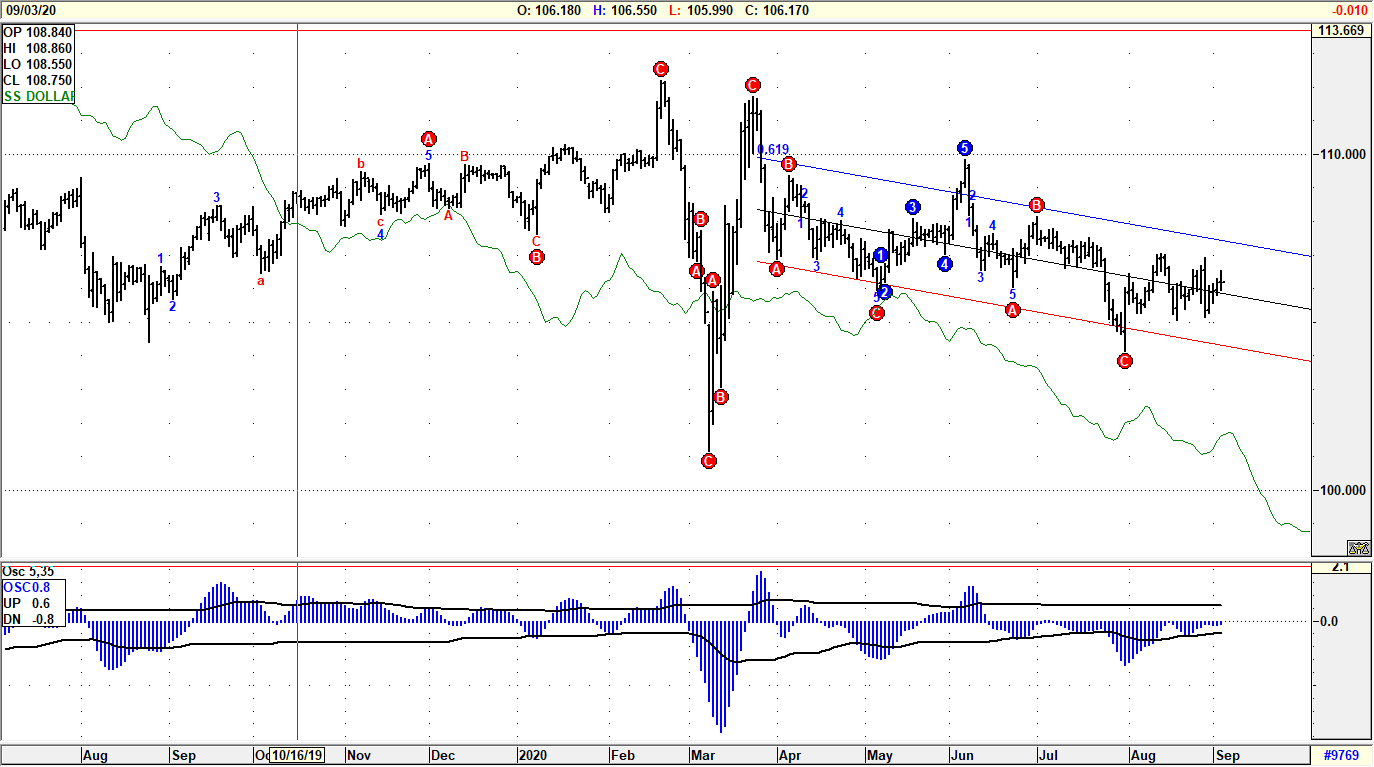
Task: Click the blue circled 1 wave marker
Action: 881,255
